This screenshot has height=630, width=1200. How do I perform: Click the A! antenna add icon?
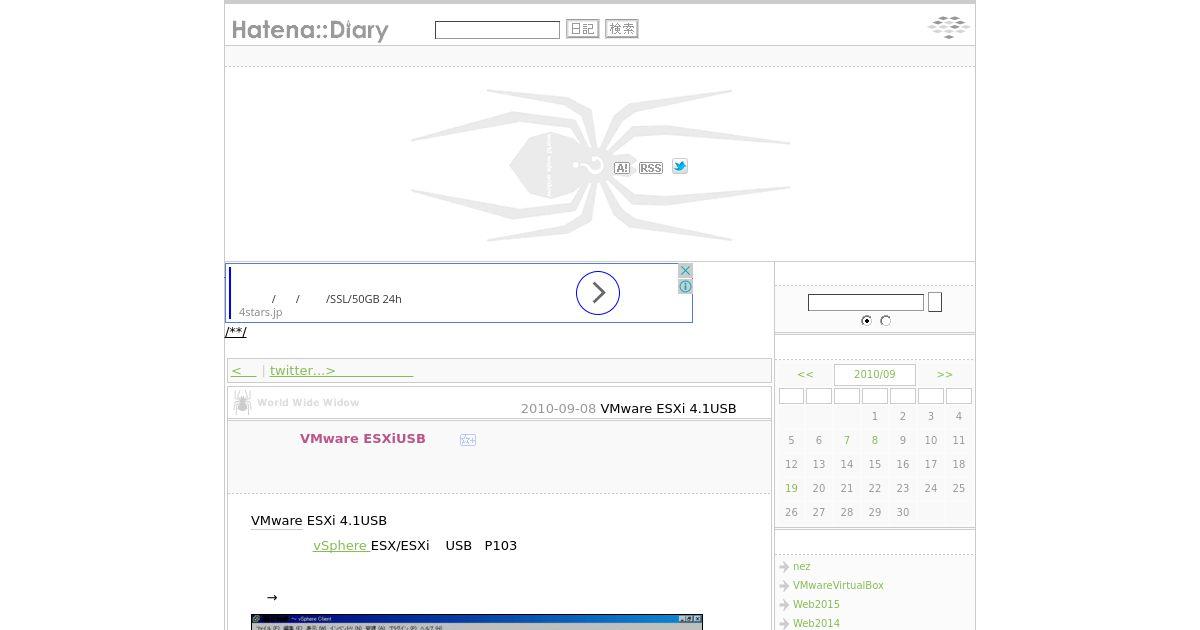pyautogui.click(x=622, y=168)
